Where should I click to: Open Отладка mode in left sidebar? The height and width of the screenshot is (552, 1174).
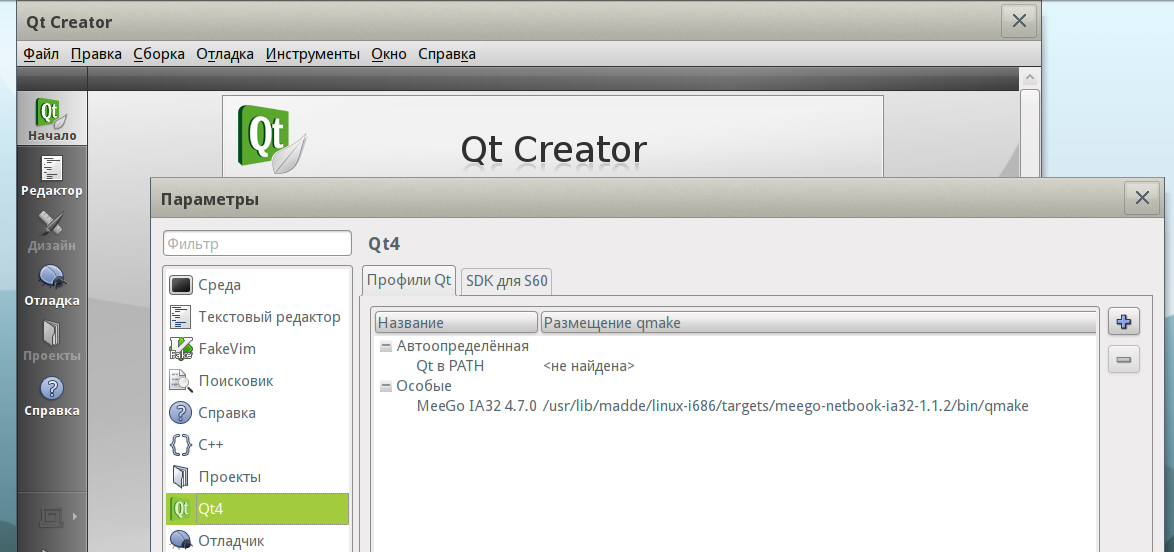pyautogui.click(x=52, y=285)
